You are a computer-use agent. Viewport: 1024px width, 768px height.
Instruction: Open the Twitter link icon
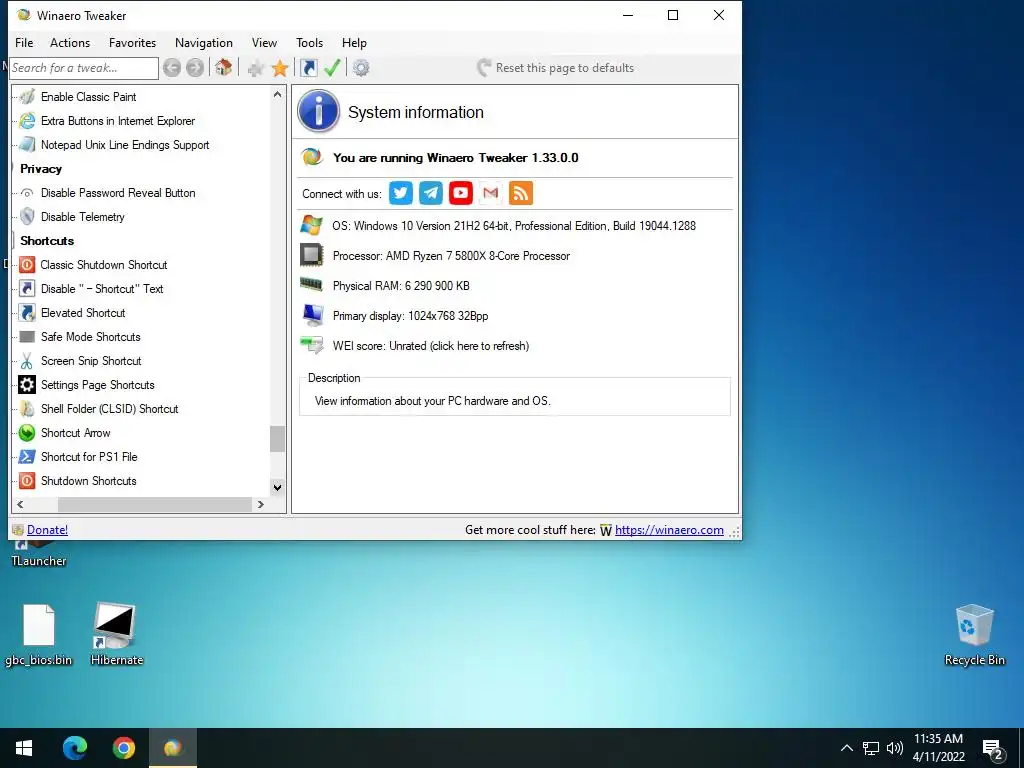point(401,193)
